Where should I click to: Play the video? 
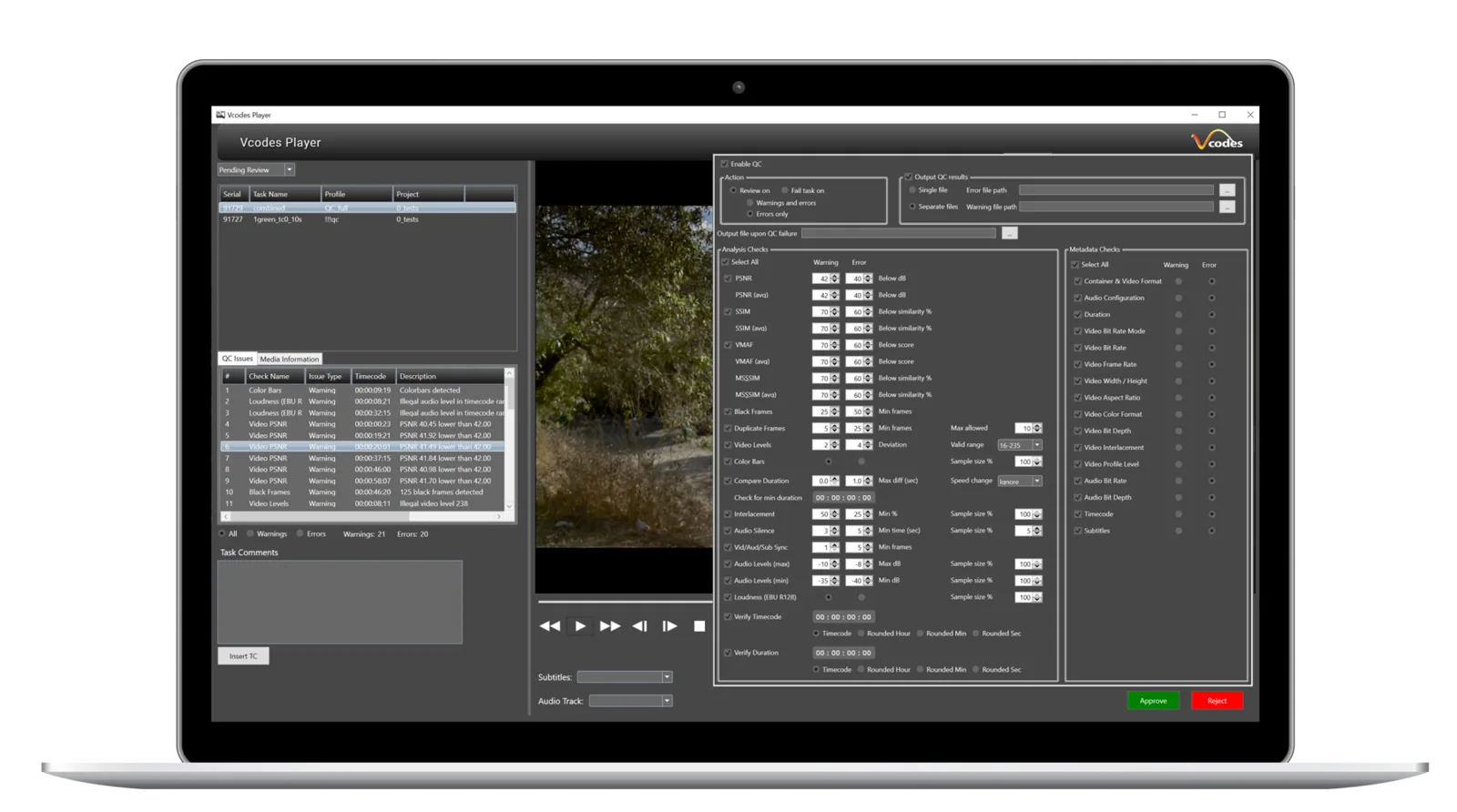[580, 626]
